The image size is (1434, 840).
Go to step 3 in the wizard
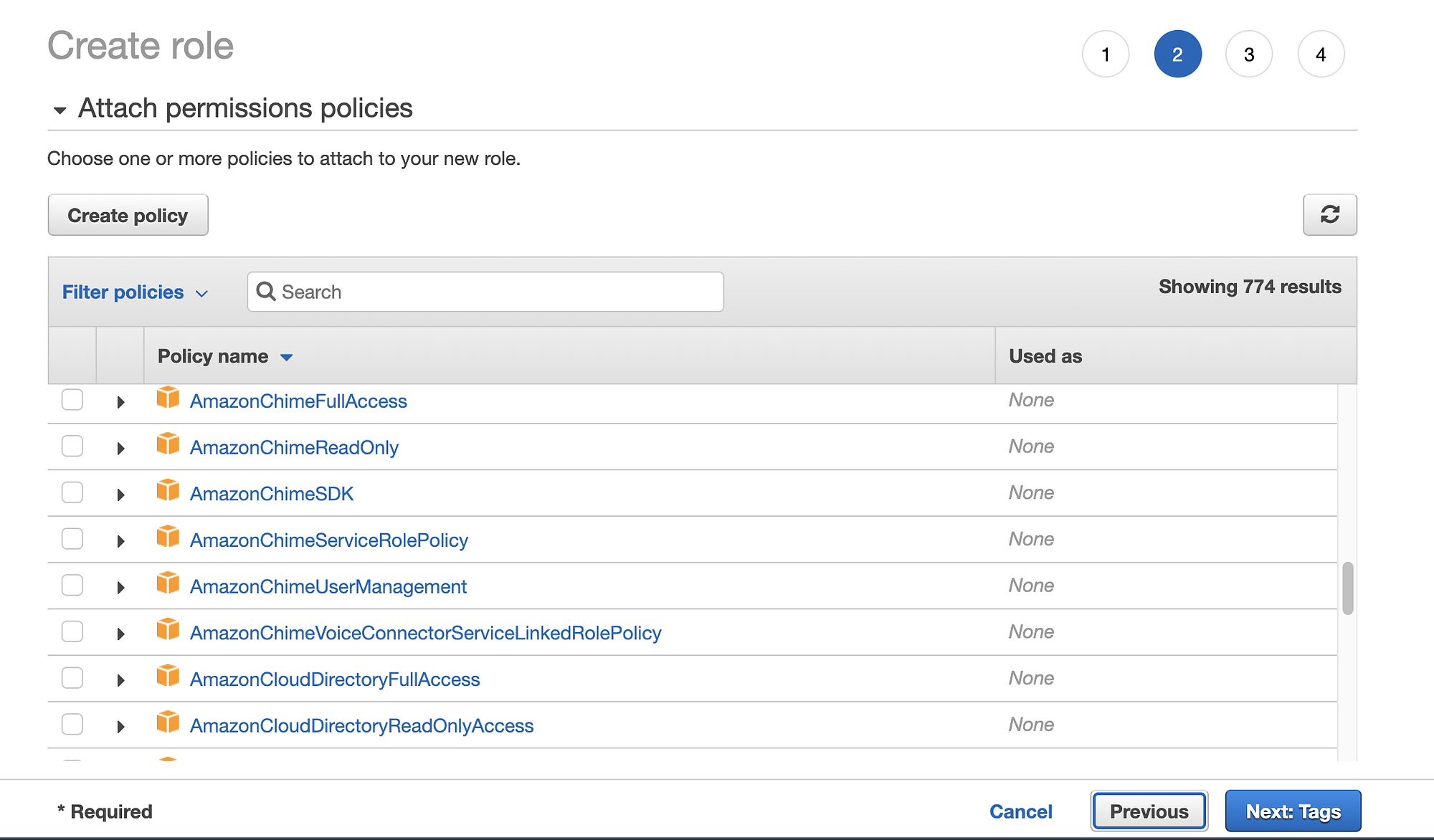click(1248, 54)
